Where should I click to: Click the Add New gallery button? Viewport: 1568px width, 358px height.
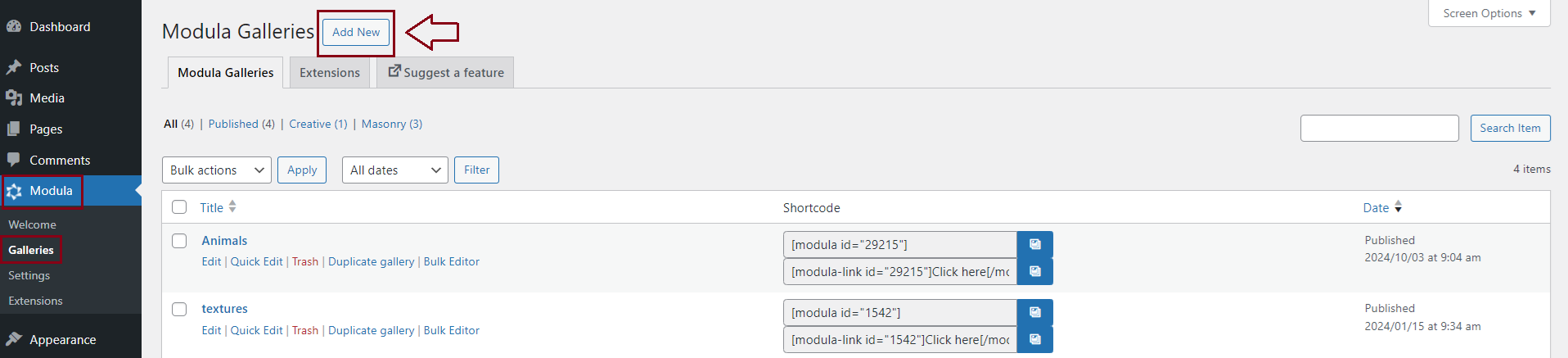pyautogui.click(x=356, y=32)
